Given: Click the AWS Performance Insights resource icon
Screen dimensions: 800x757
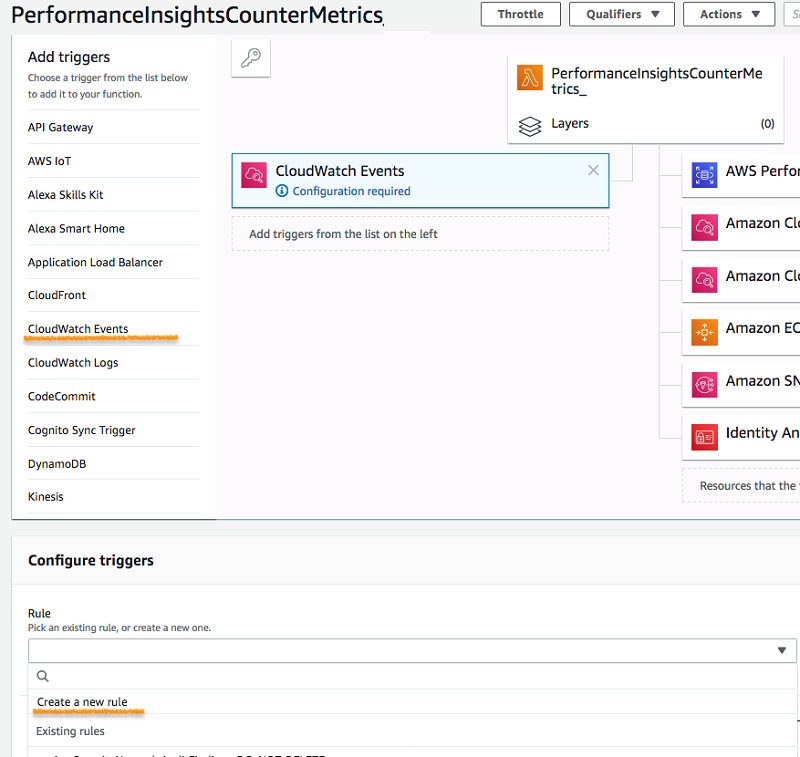Looking at the screenshot, I should 705,174.
